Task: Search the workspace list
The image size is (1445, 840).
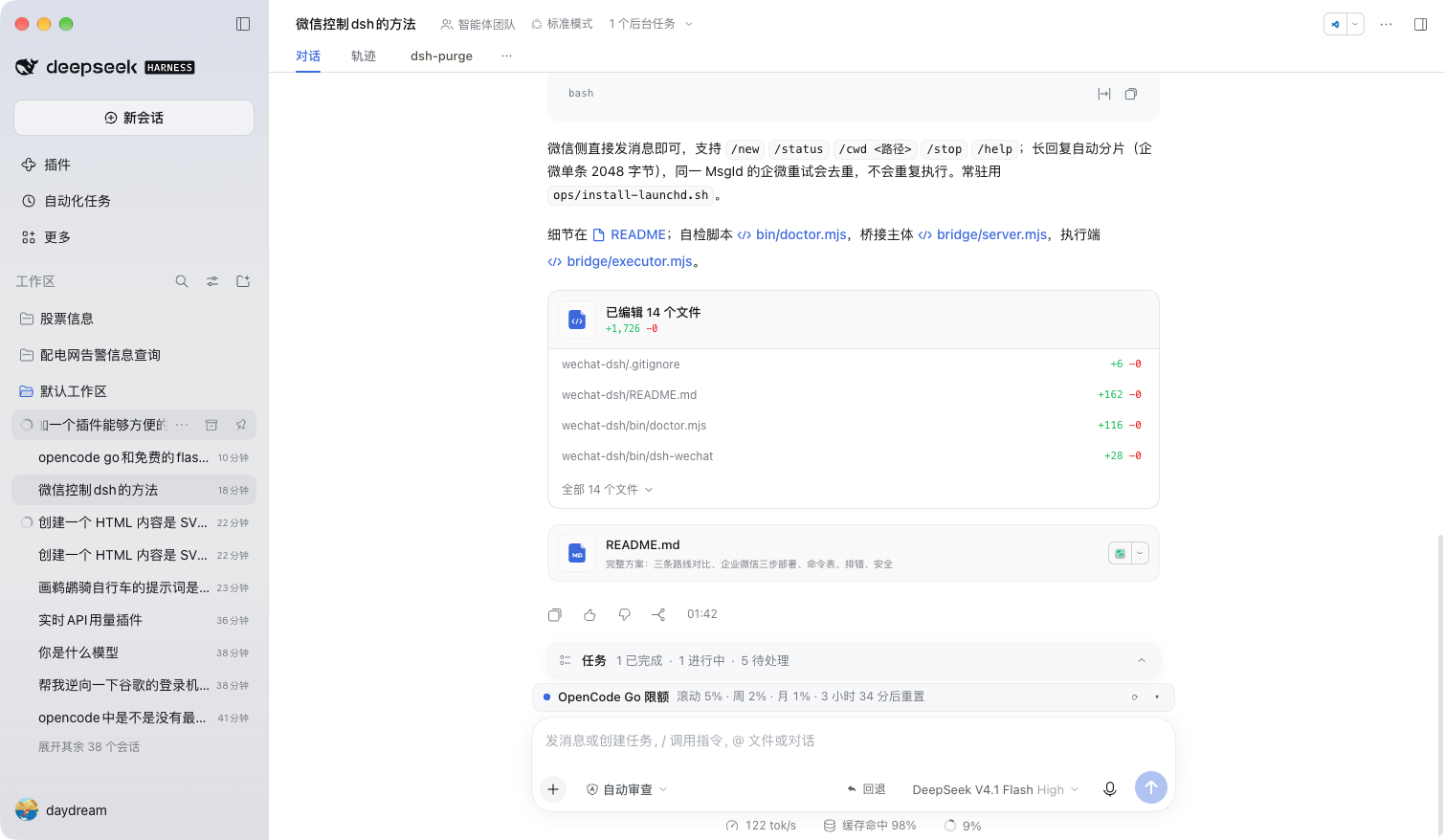Action: (x=182, y=281)
